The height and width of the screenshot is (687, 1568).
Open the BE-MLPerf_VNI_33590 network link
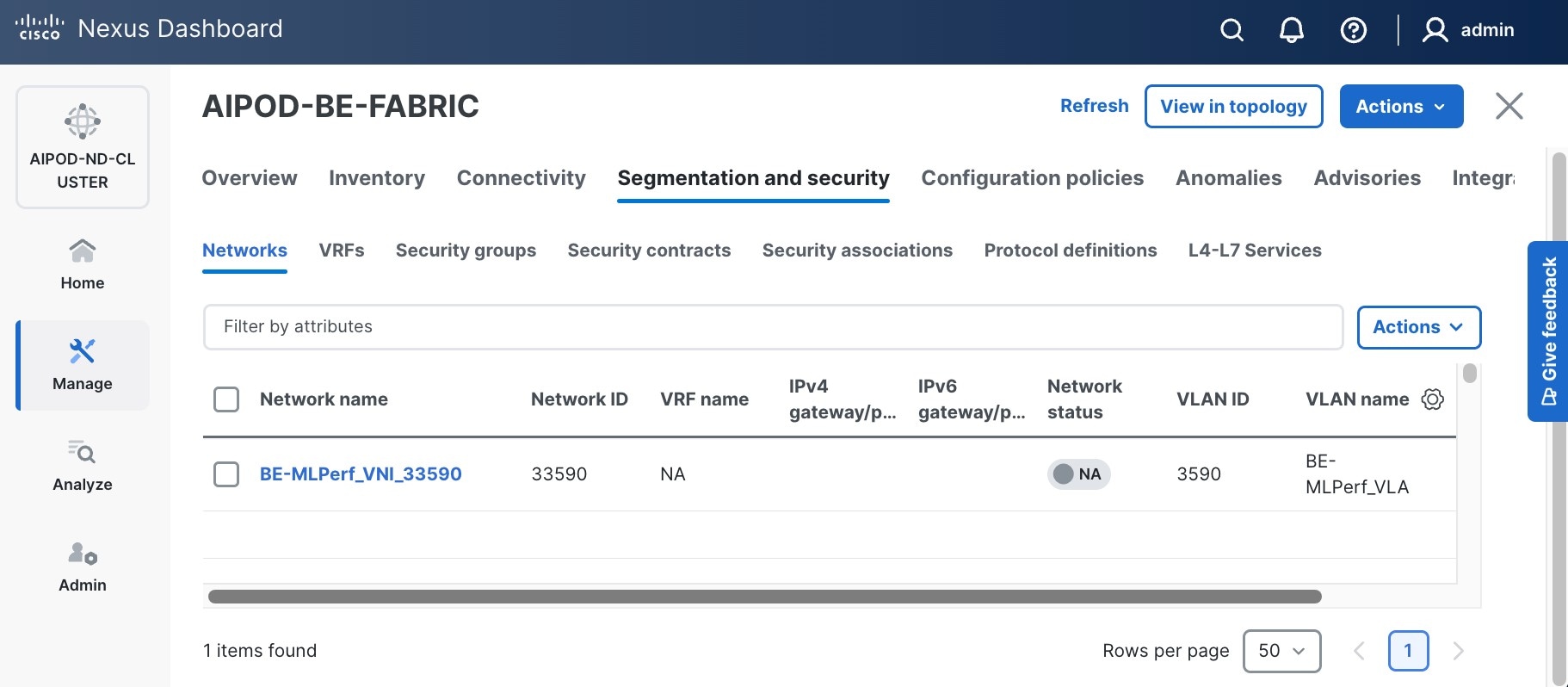[361, 474]
